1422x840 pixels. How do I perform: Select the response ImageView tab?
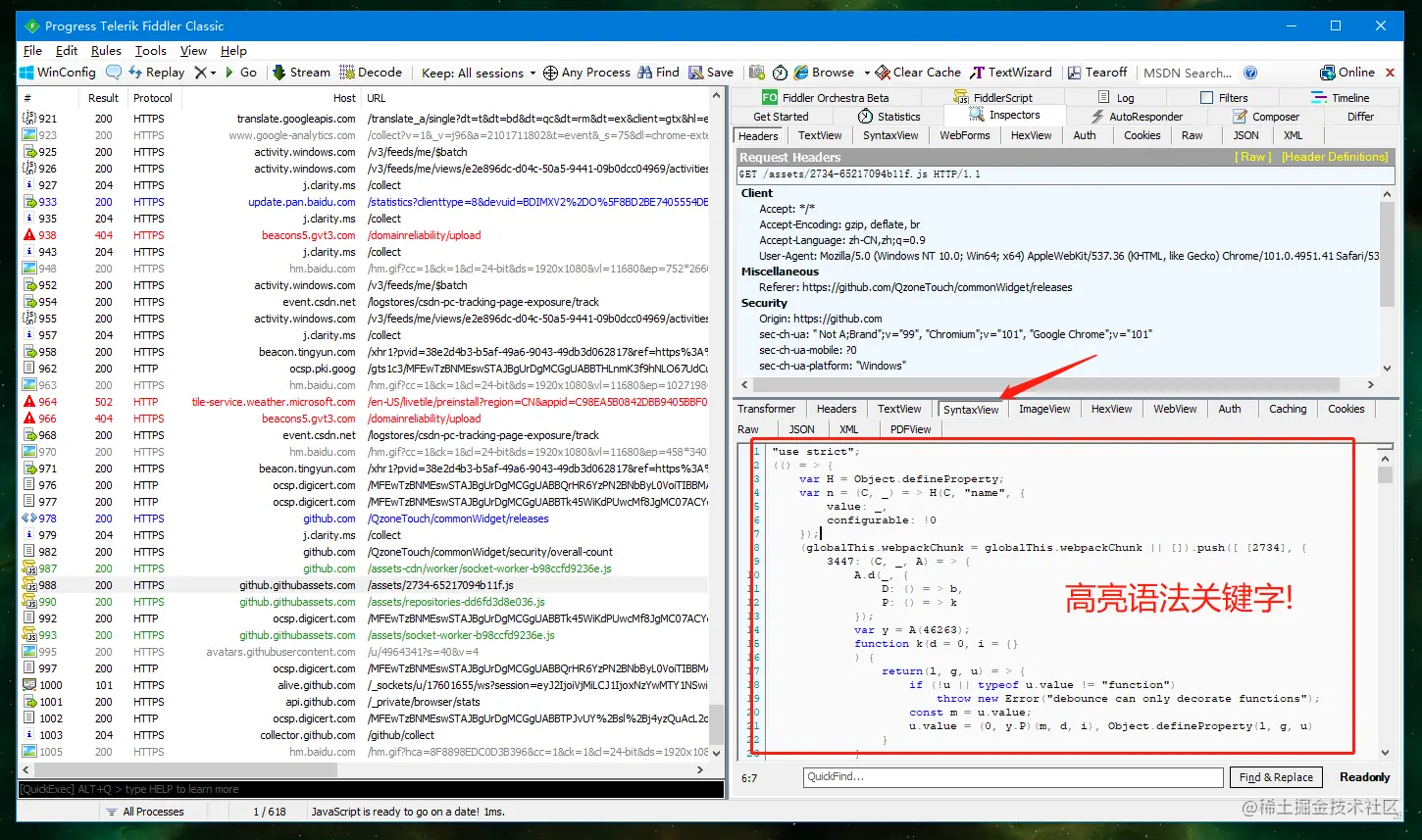click(1044, 410)
